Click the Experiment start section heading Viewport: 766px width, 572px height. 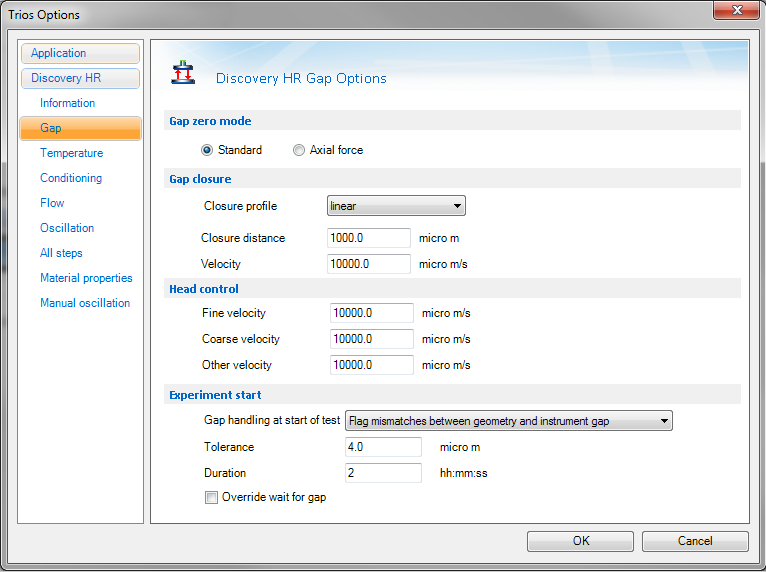pyautogui.click(x=215, y=395)
